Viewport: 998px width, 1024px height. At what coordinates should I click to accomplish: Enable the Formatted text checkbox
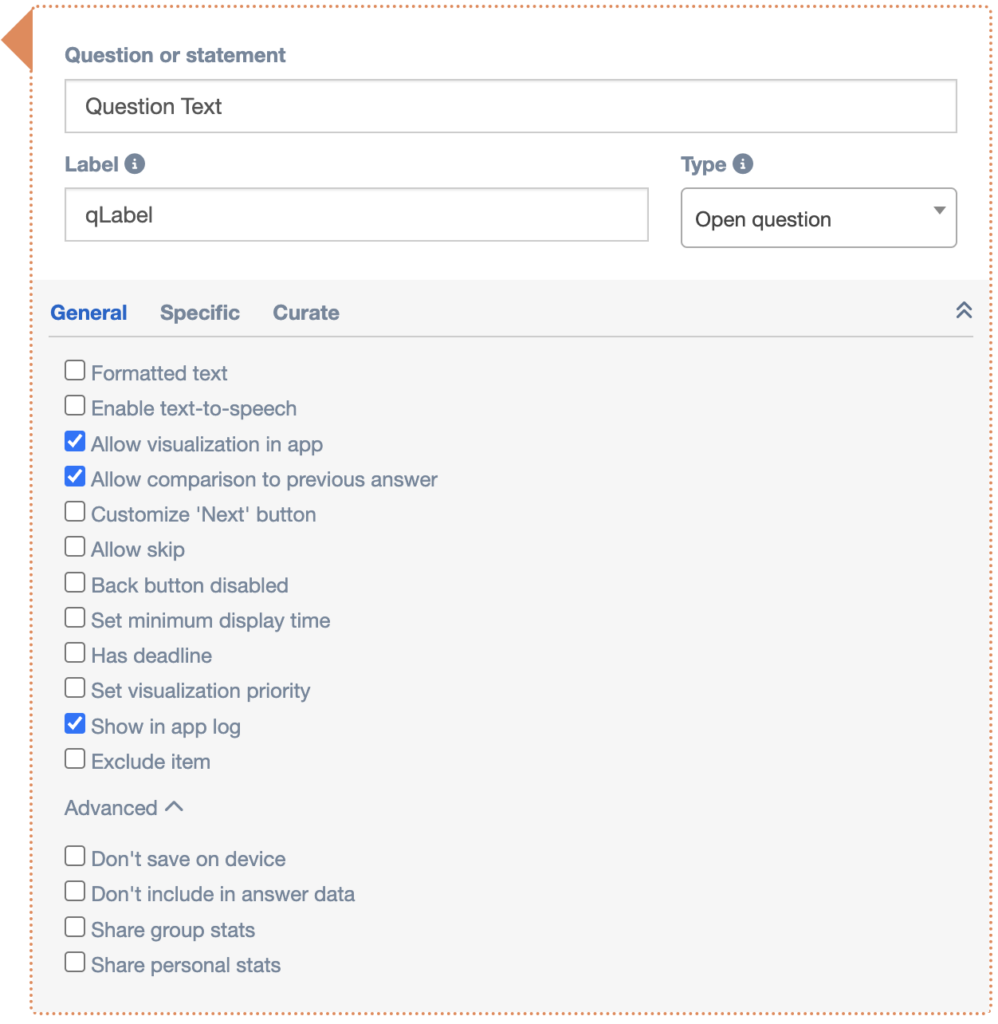click(75, 372)
